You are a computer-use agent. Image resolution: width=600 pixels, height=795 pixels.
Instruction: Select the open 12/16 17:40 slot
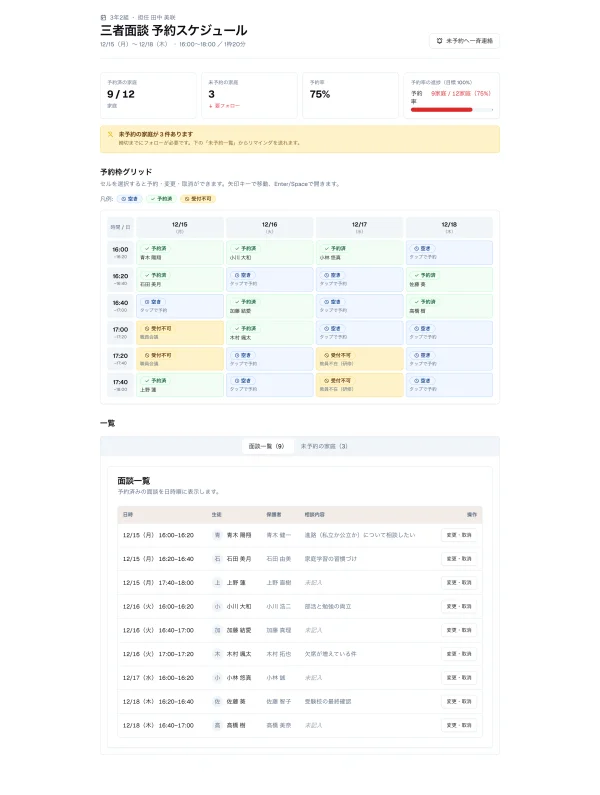[270, 385]
